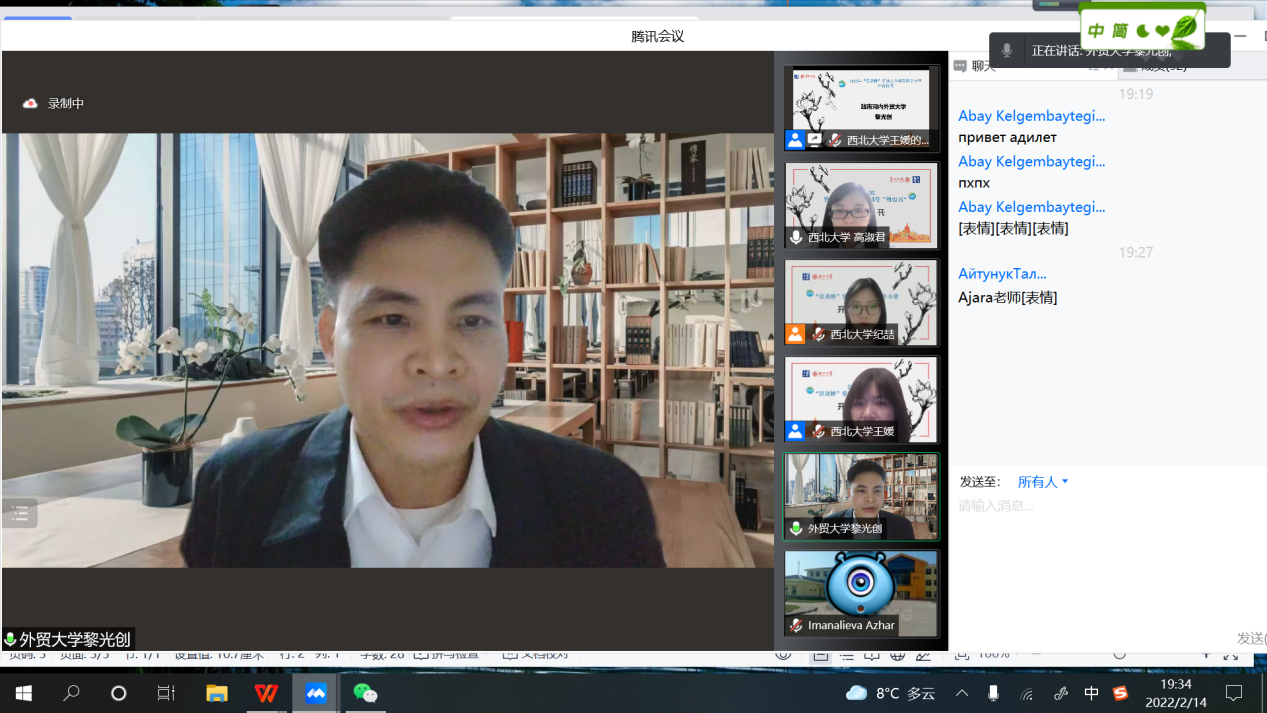
Task: Open File Explorer in the taskbar
Action: click(216, 693)
